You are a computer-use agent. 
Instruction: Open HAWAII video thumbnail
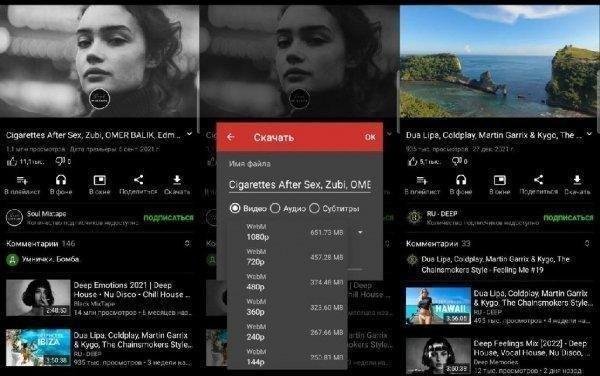[x=438, y=305]
